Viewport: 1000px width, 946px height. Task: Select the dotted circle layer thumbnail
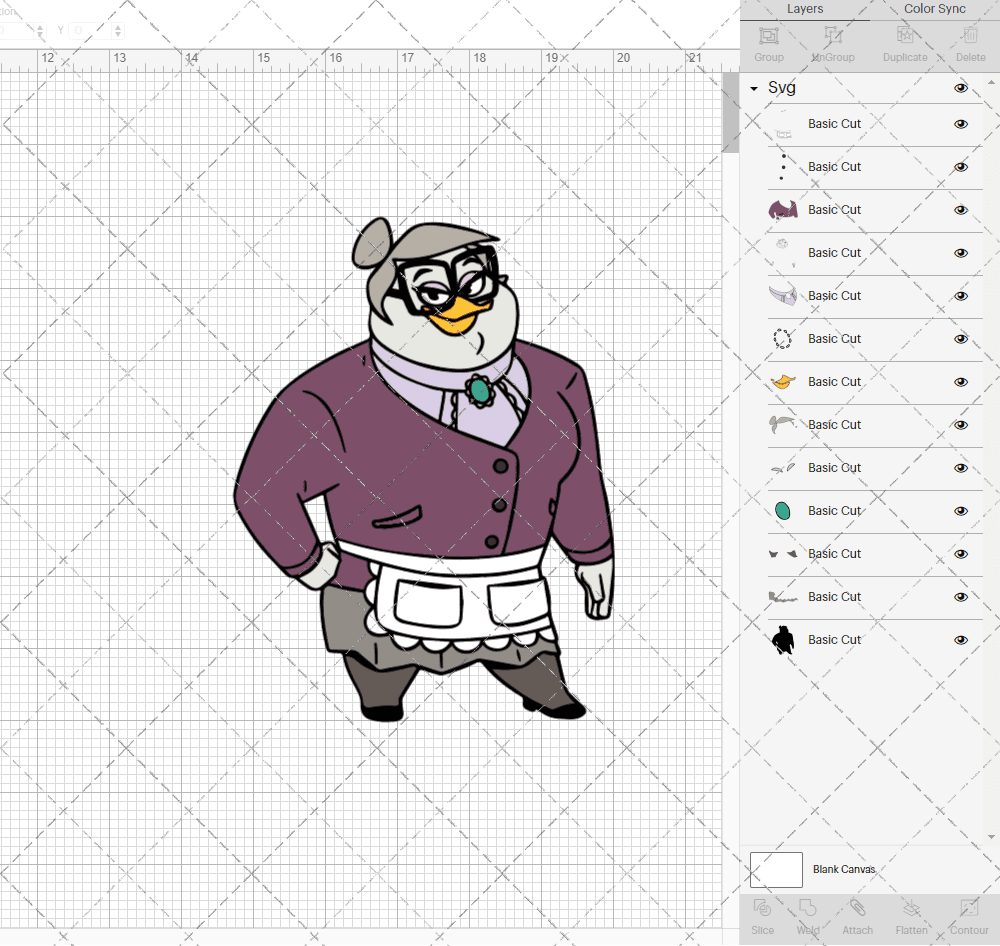[783, 339]
